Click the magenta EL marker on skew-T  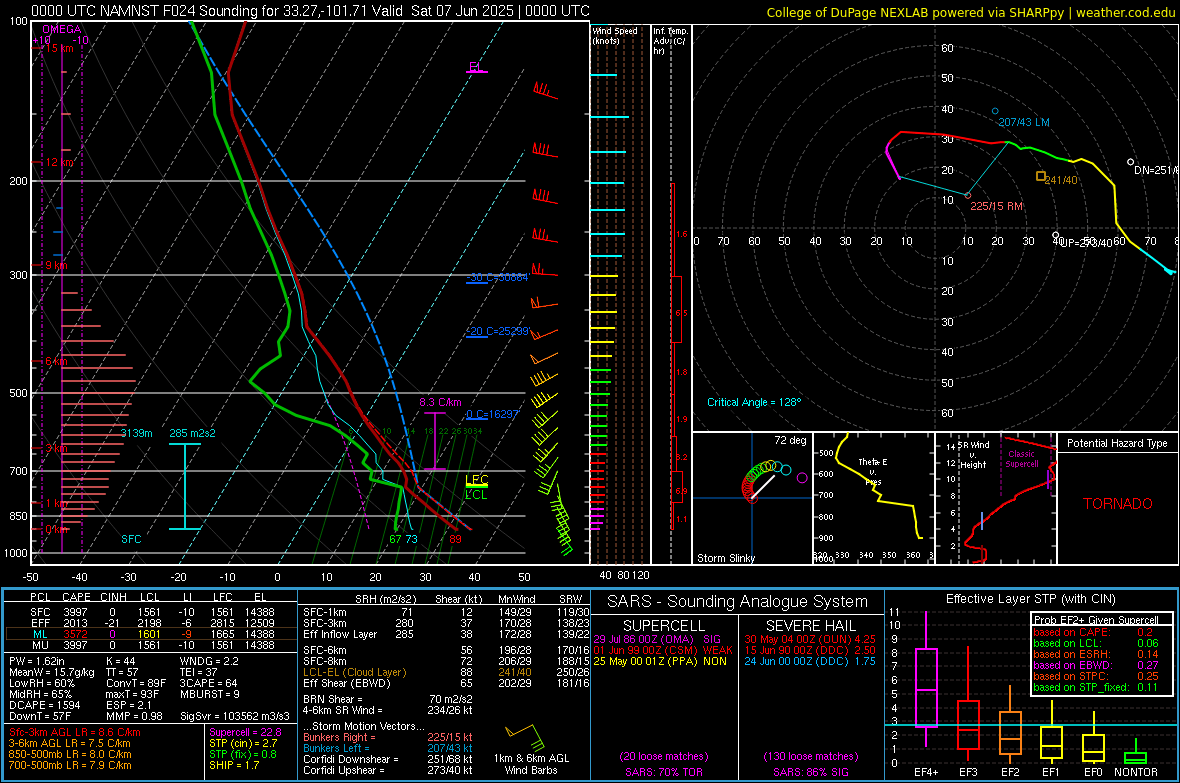coord(475,67)
